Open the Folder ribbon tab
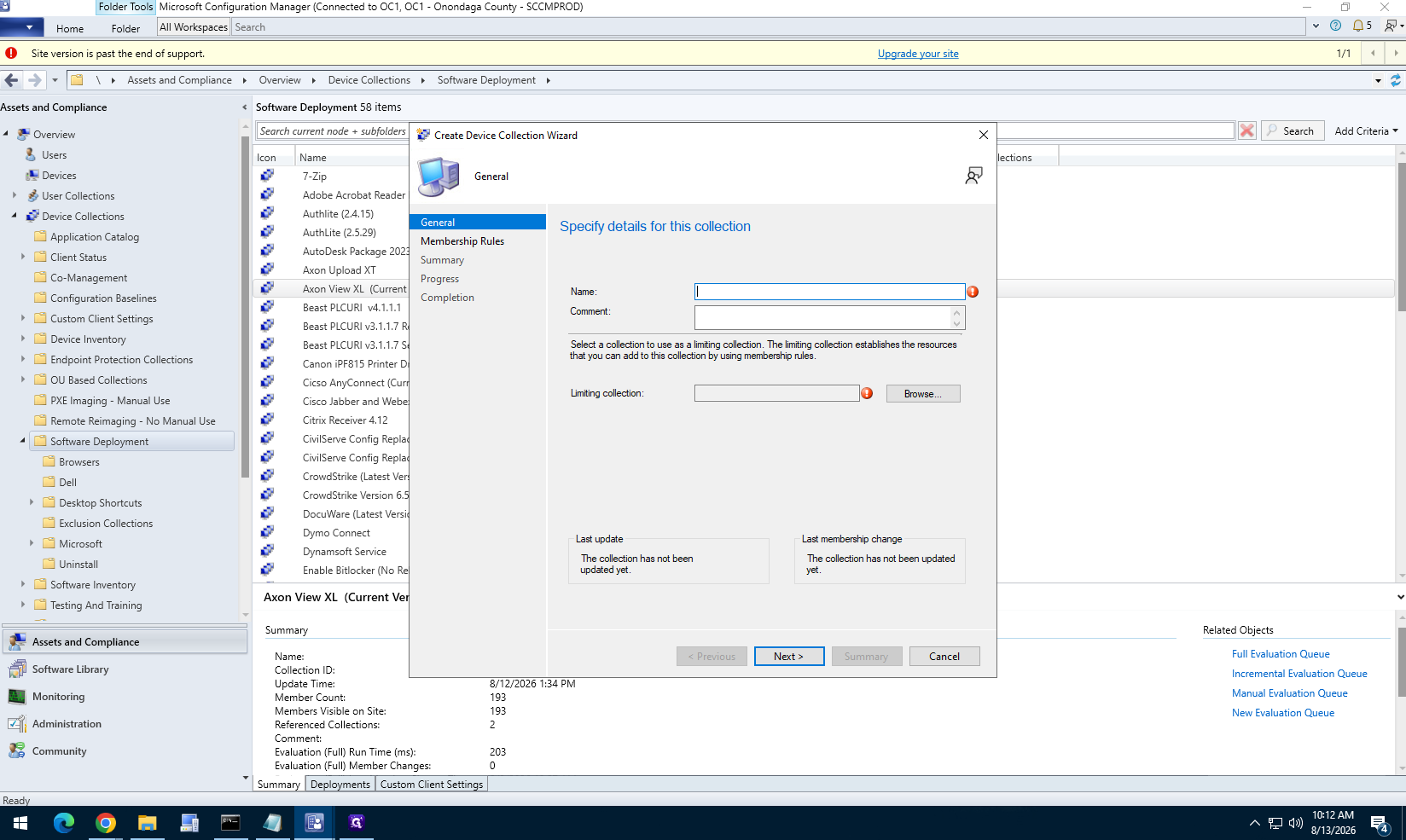This screenshot has width=1406, height=840. 125,28
